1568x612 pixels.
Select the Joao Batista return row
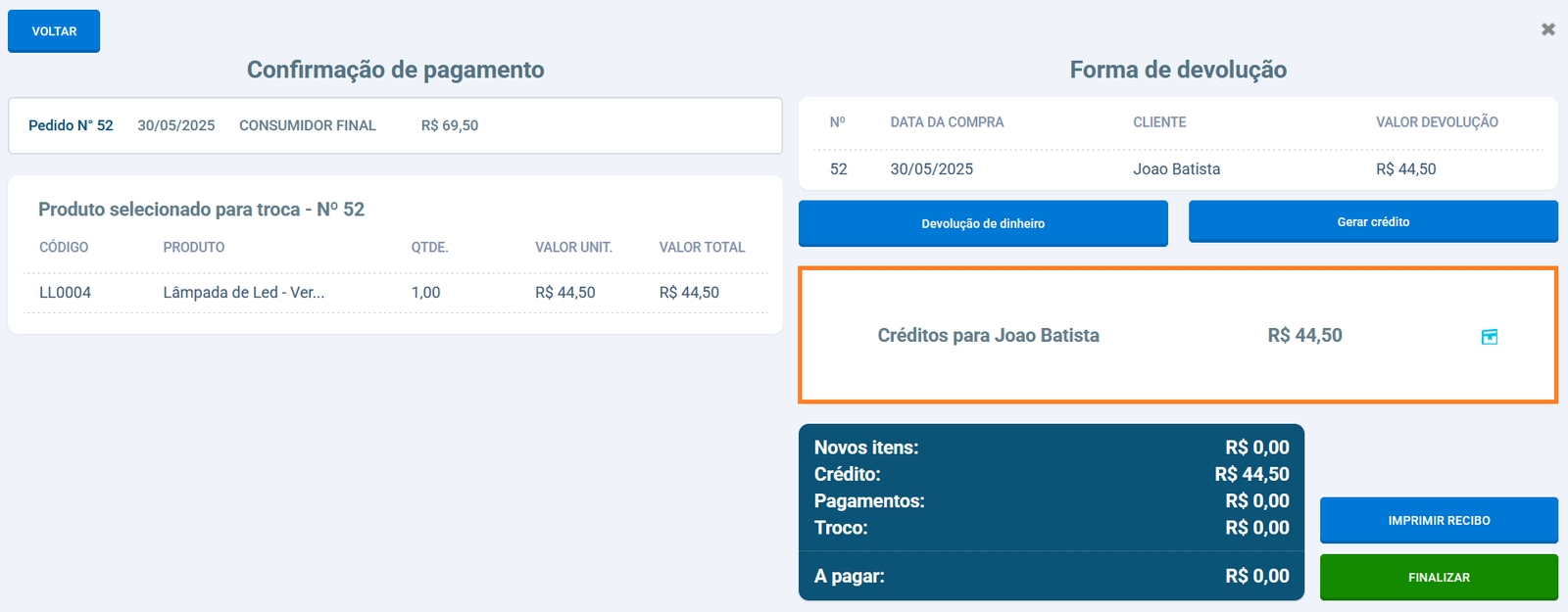(x=1176, y=169)
